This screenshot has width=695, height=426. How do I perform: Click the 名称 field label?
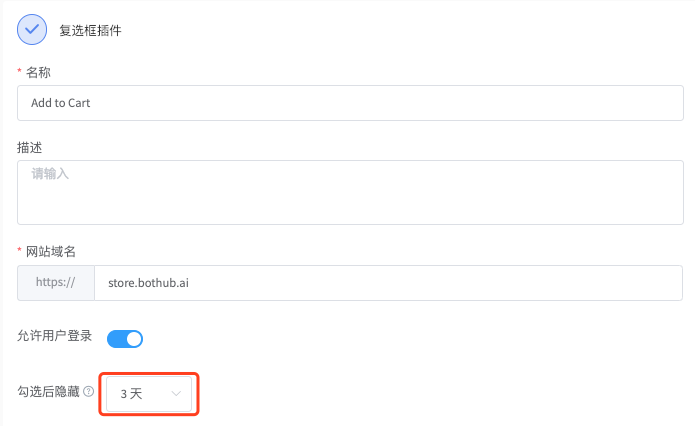[x=38, y=73]
